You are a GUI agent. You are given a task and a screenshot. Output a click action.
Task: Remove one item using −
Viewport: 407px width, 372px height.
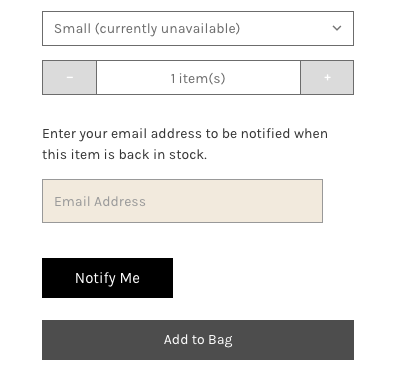69,78
